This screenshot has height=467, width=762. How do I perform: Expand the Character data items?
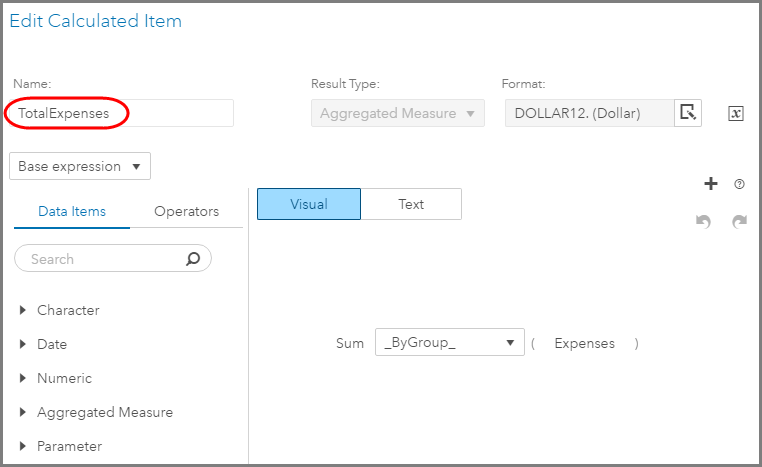(23, 310)
